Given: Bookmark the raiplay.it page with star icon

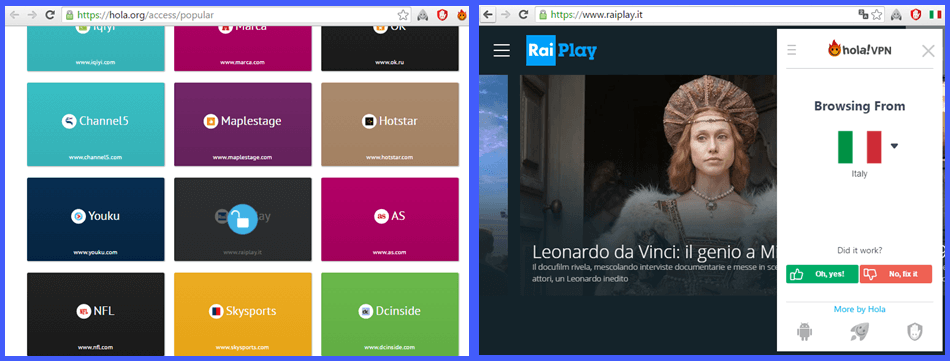Looking at the screenshot, I should (x=877, y=14).
